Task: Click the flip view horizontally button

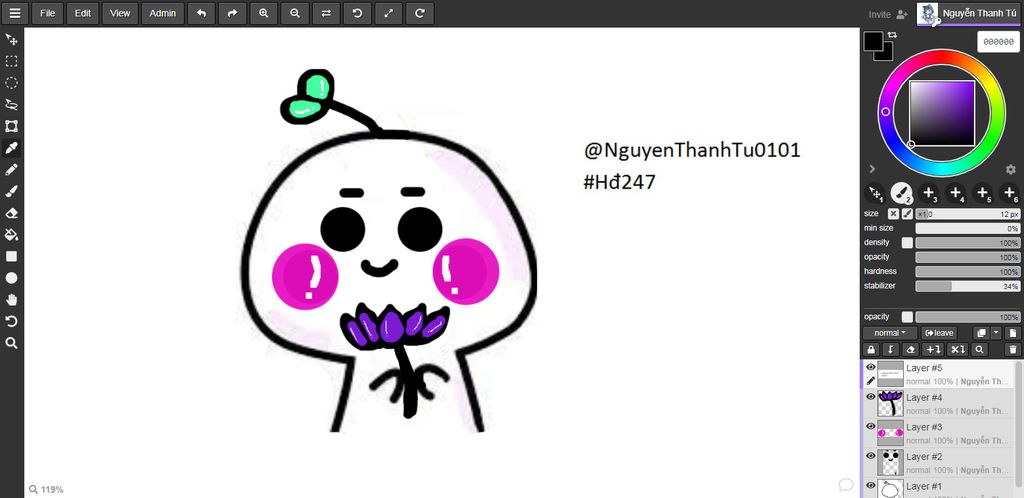Action: [326, 13]
